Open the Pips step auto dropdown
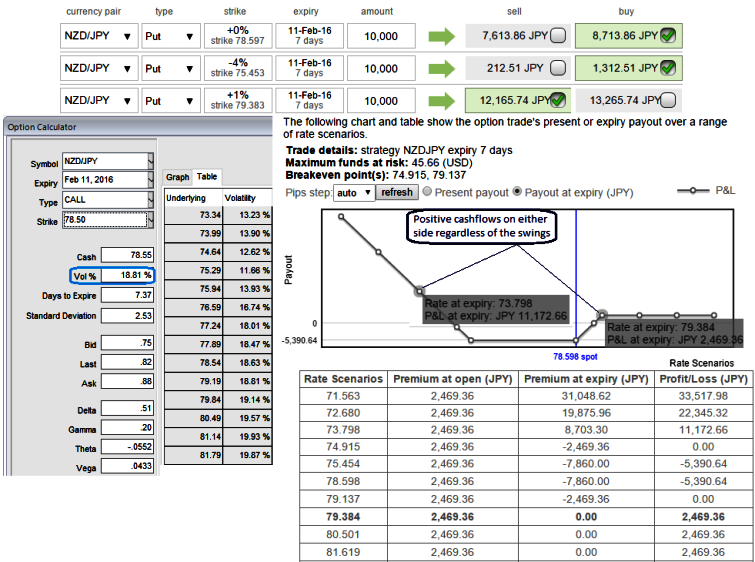 pos(352,192)
